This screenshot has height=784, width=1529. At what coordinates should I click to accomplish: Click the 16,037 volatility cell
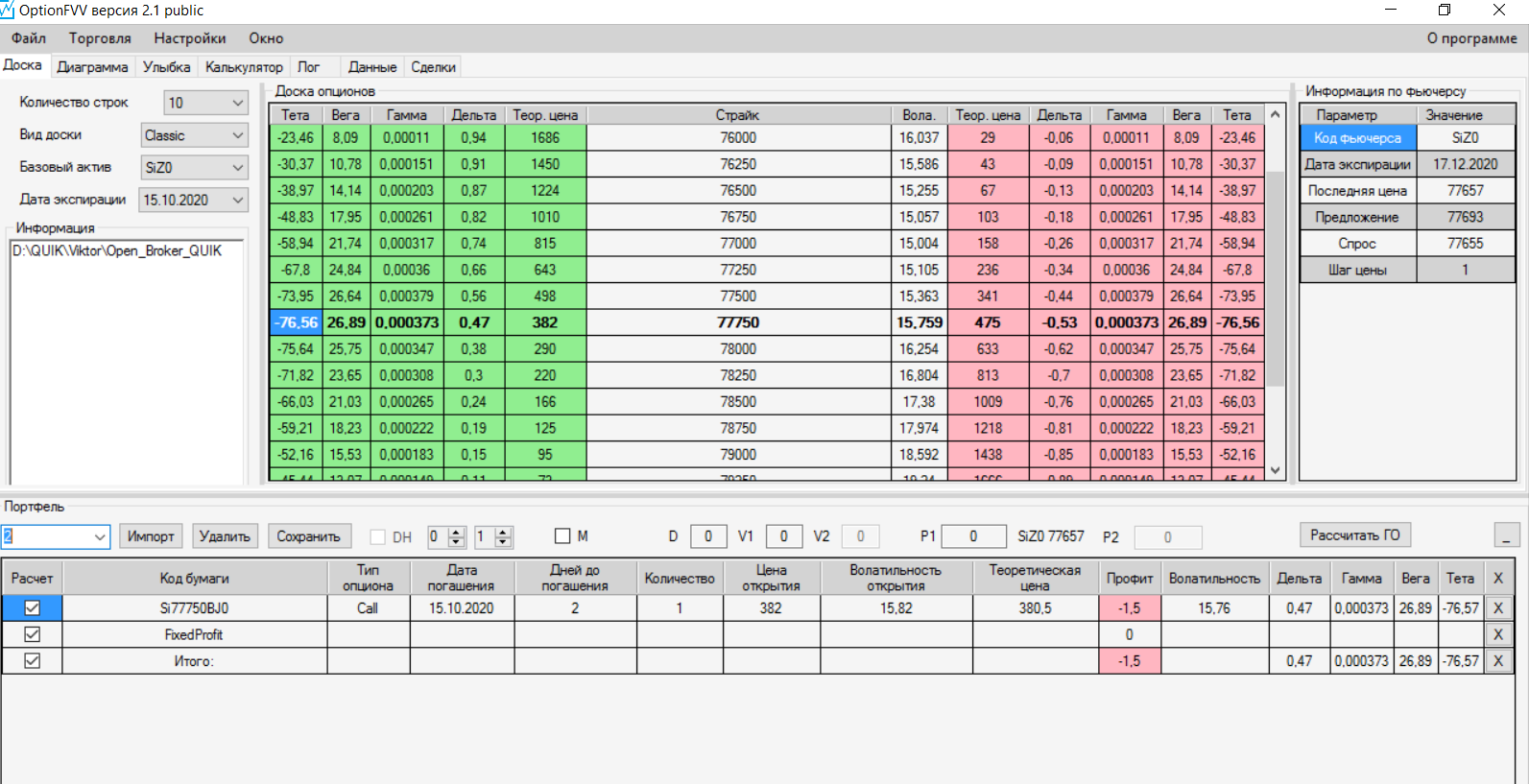[920, 138]
